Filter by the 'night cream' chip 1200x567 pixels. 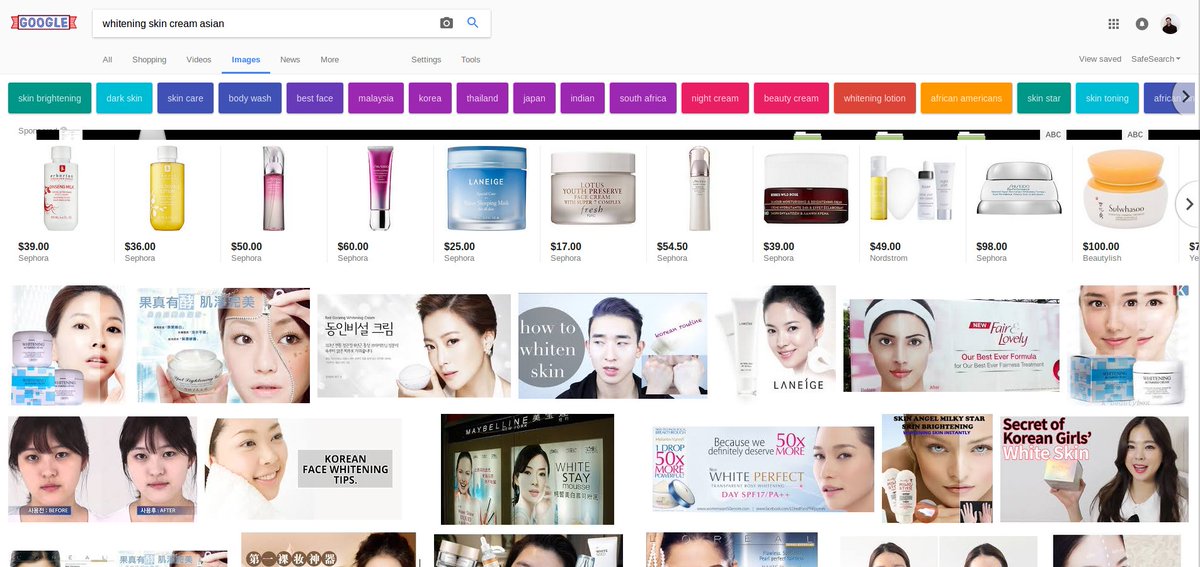pos(715,98)
